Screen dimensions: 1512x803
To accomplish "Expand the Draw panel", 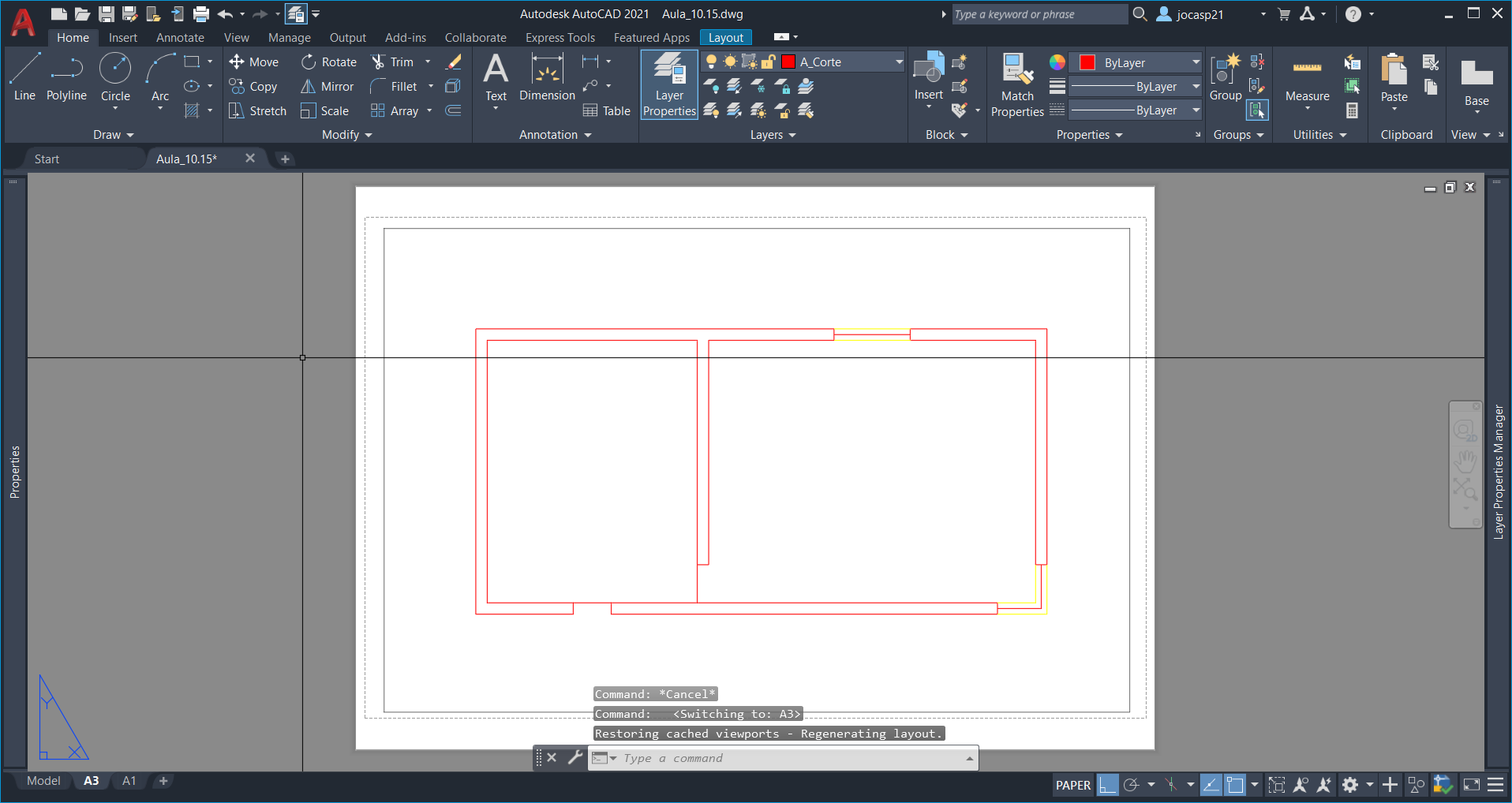I will click(113, 135).
